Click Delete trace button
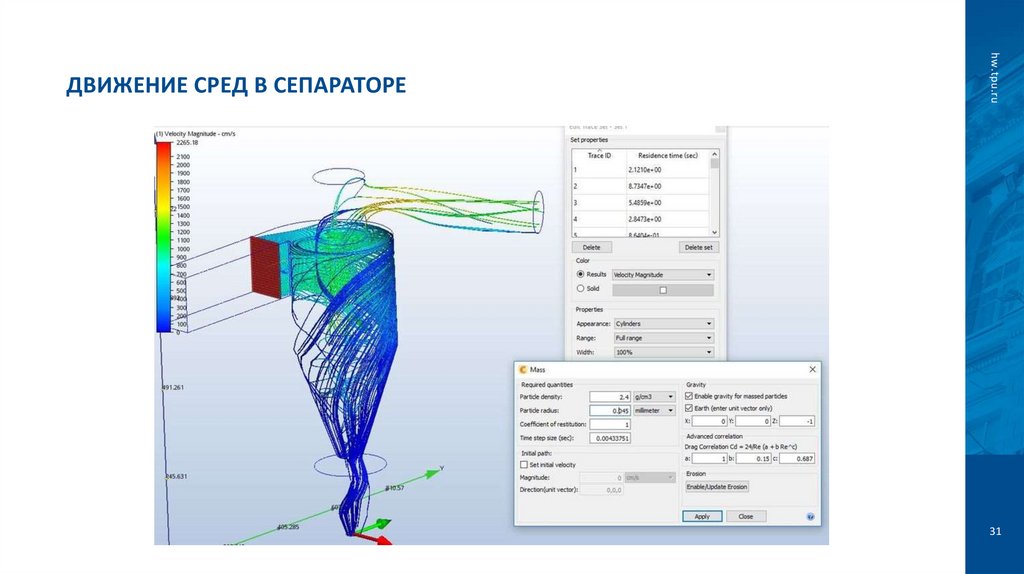Viewport: 1024px width, 574px height. pos(592,247)
